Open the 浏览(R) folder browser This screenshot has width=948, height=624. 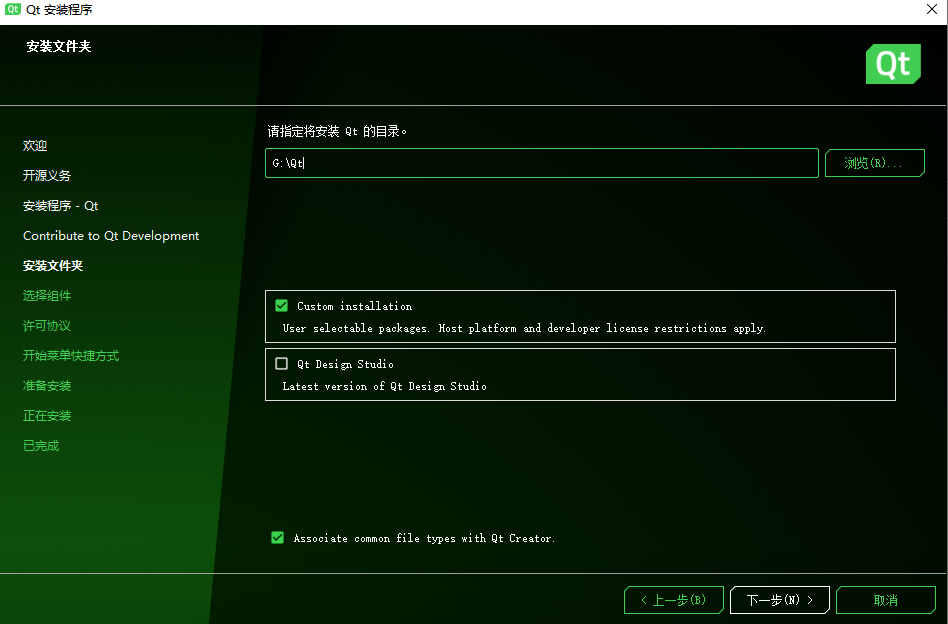pyautogui.click(x=874, y=162)
